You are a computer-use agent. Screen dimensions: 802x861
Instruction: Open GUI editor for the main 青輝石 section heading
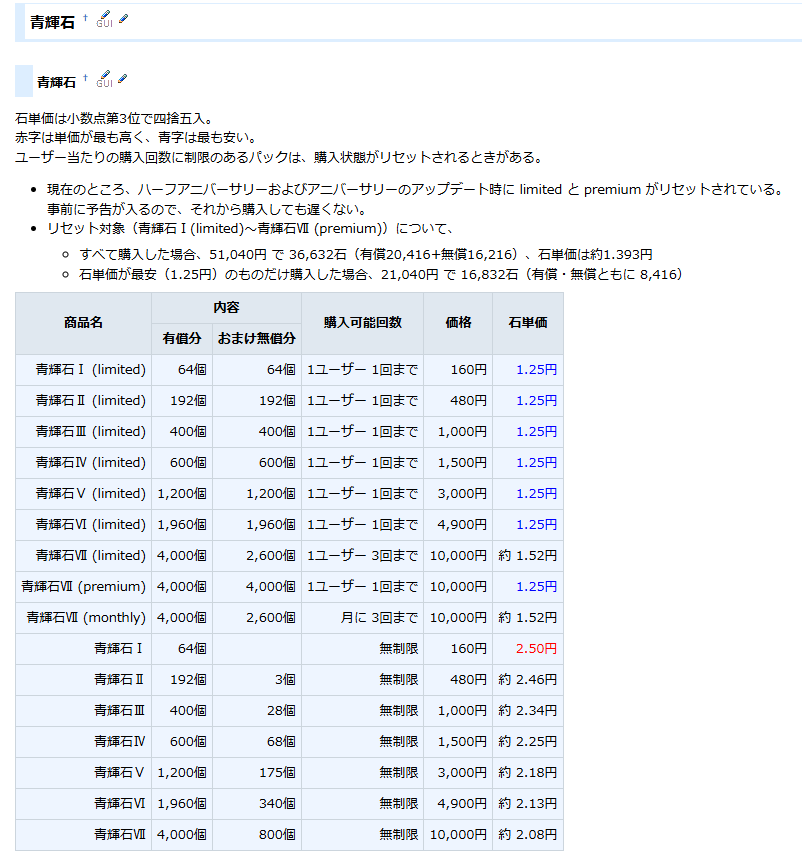[104, 19]
